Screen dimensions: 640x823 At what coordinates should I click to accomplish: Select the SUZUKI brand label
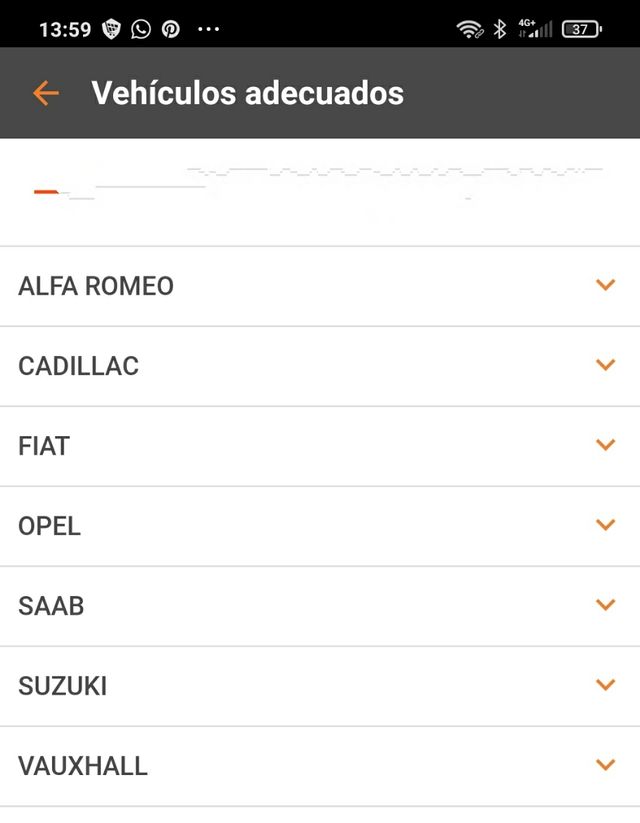click(63, 686)
